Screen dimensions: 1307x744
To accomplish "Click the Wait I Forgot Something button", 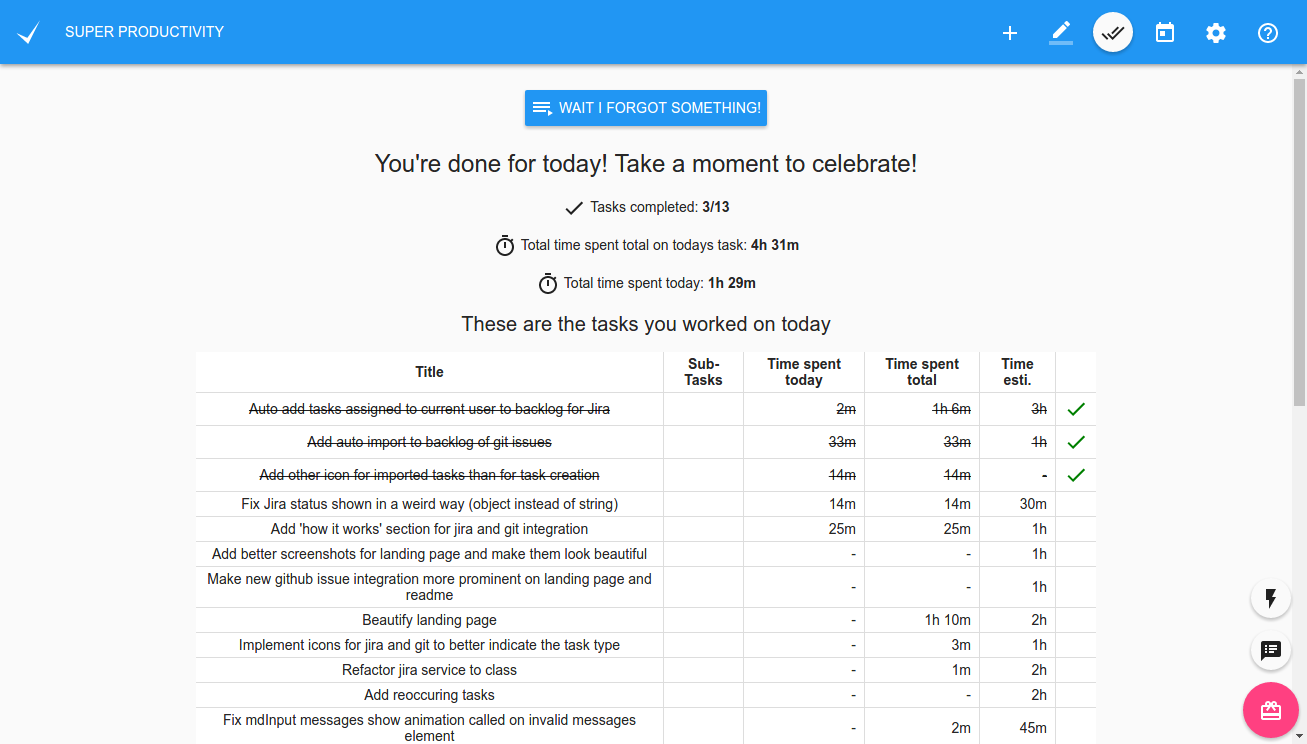I will point(646,108).
